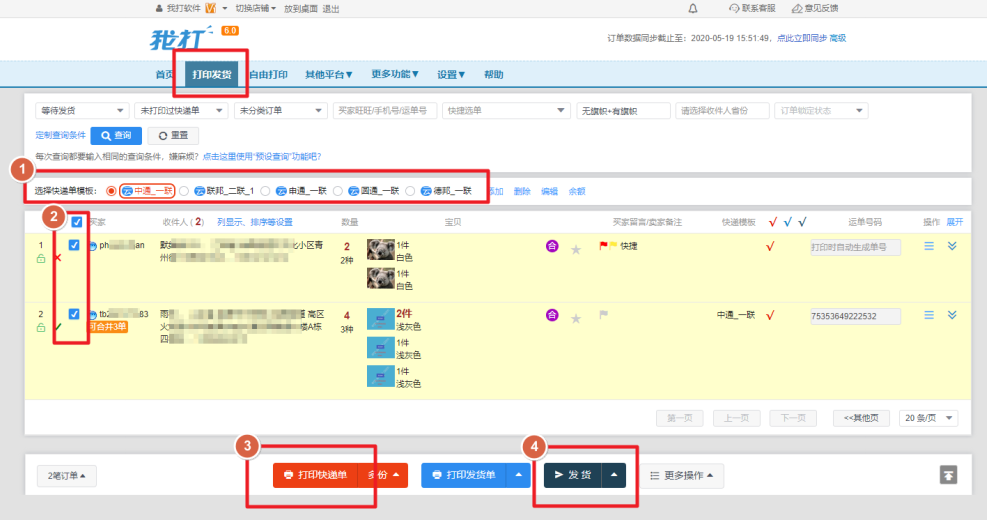Open the arrow next to 打印发货单
This screenshot has height=520, width=987.
coord(518,475)
